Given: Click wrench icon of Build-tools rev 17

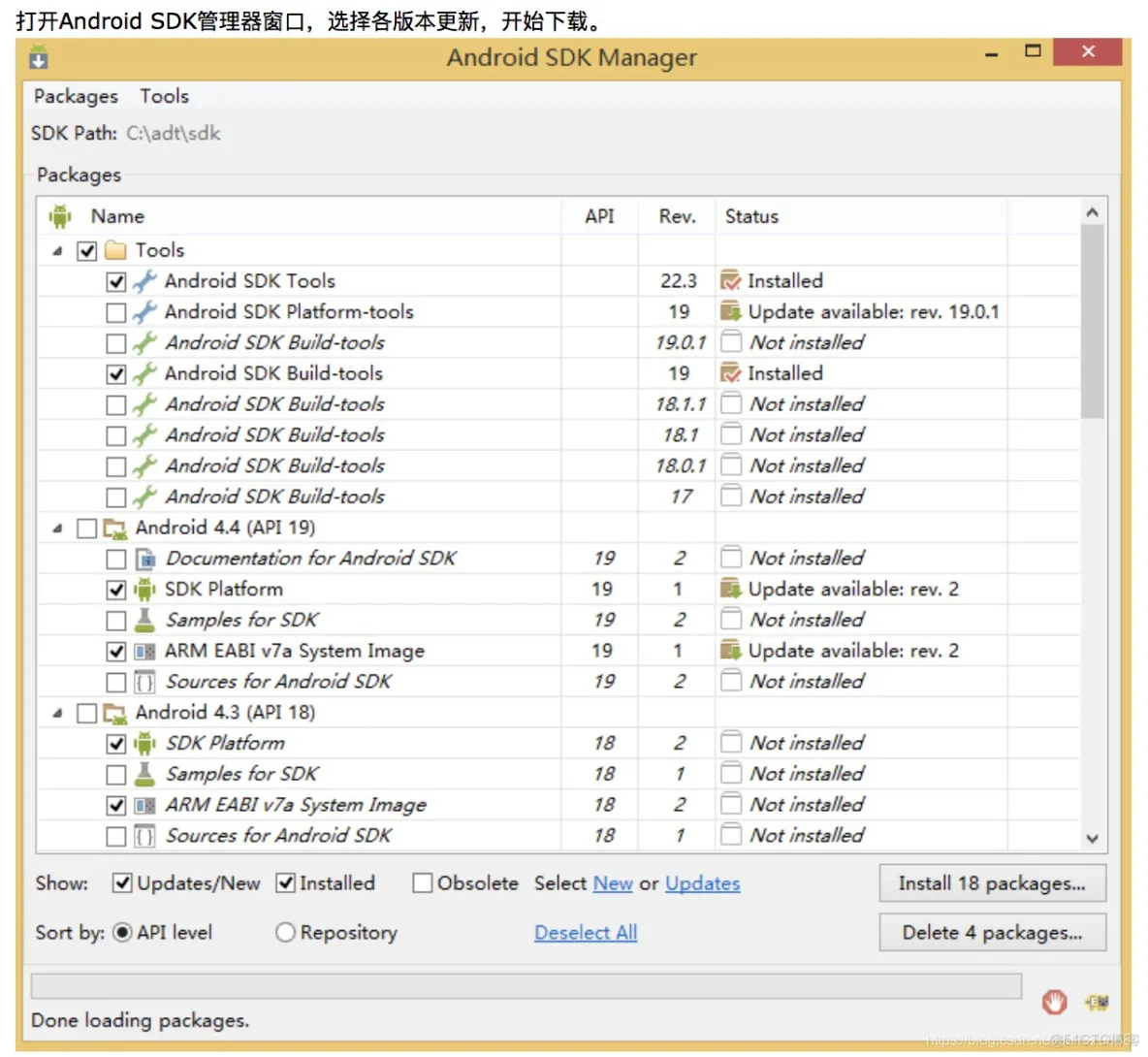Looking at the screenshot, I should [145, 496].
